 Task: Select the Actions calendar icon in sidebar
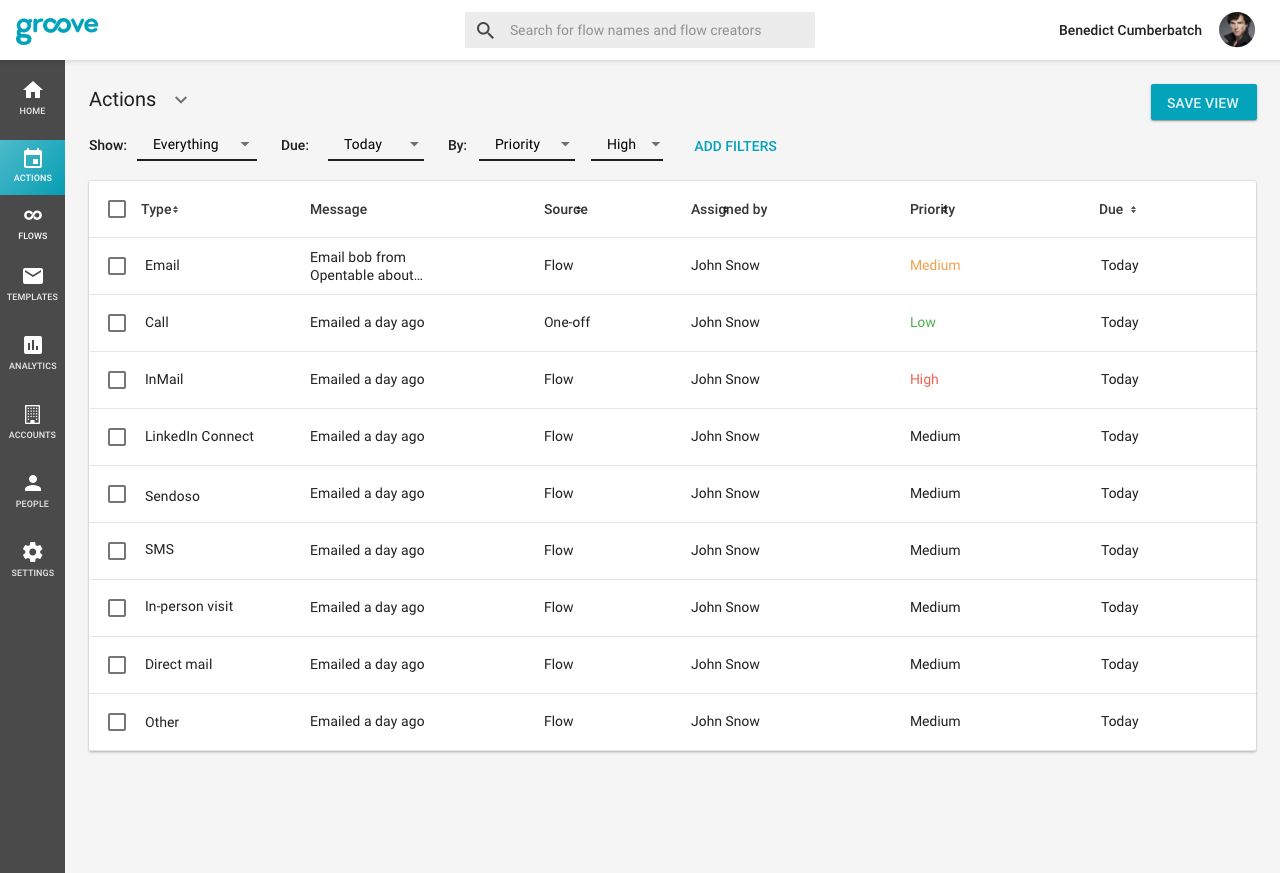(x=33, y=158)
